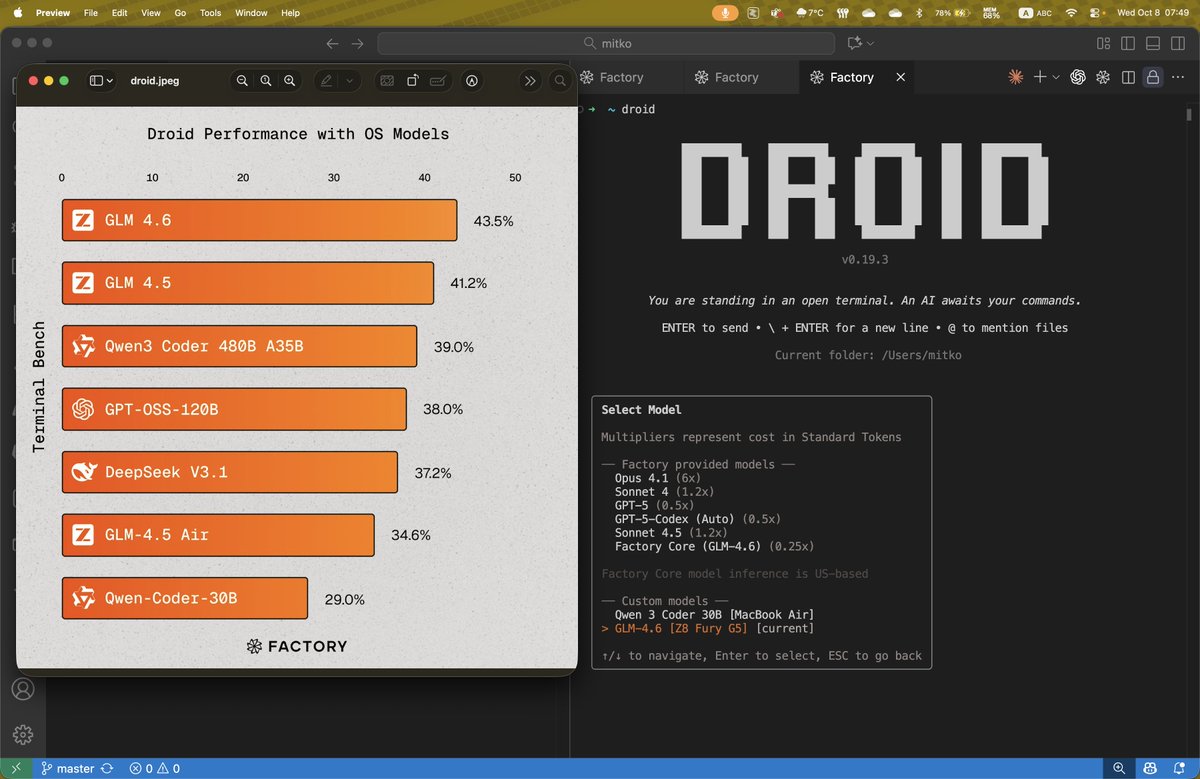Open Copilot status in status bar

[x=1151, y=768]
